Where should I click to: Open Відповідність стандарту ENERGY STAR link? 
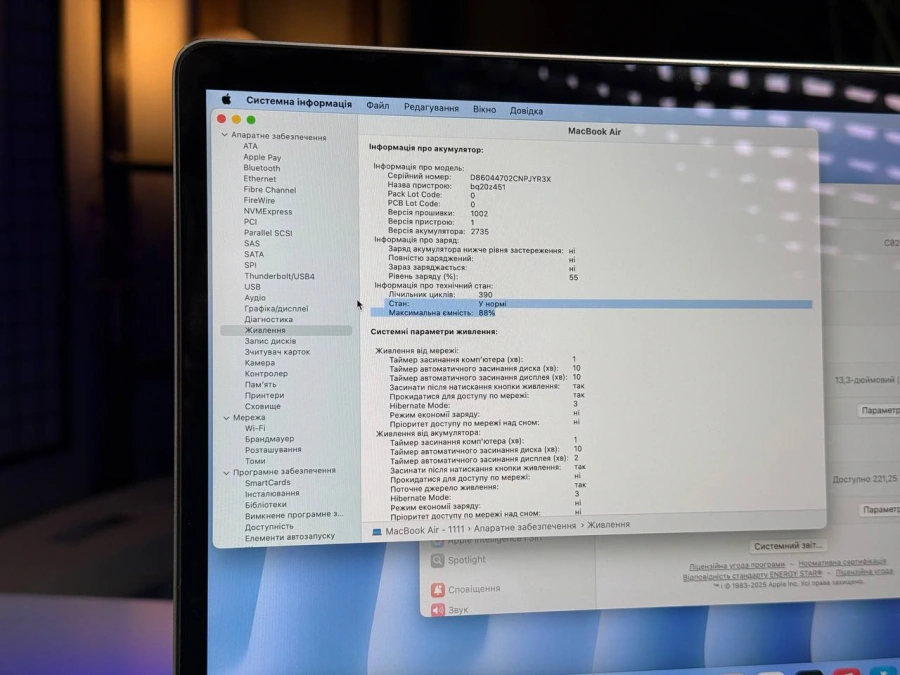752,575
